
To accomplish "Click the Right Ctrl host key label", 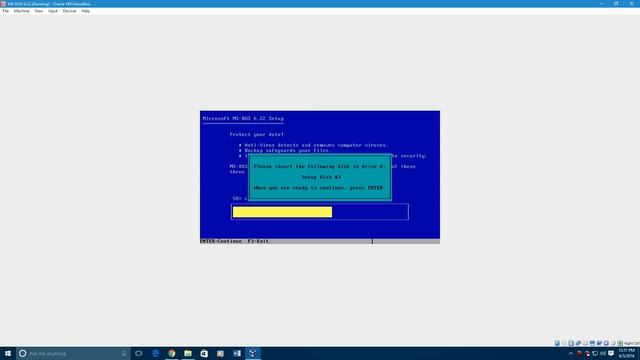I will 632,343.
